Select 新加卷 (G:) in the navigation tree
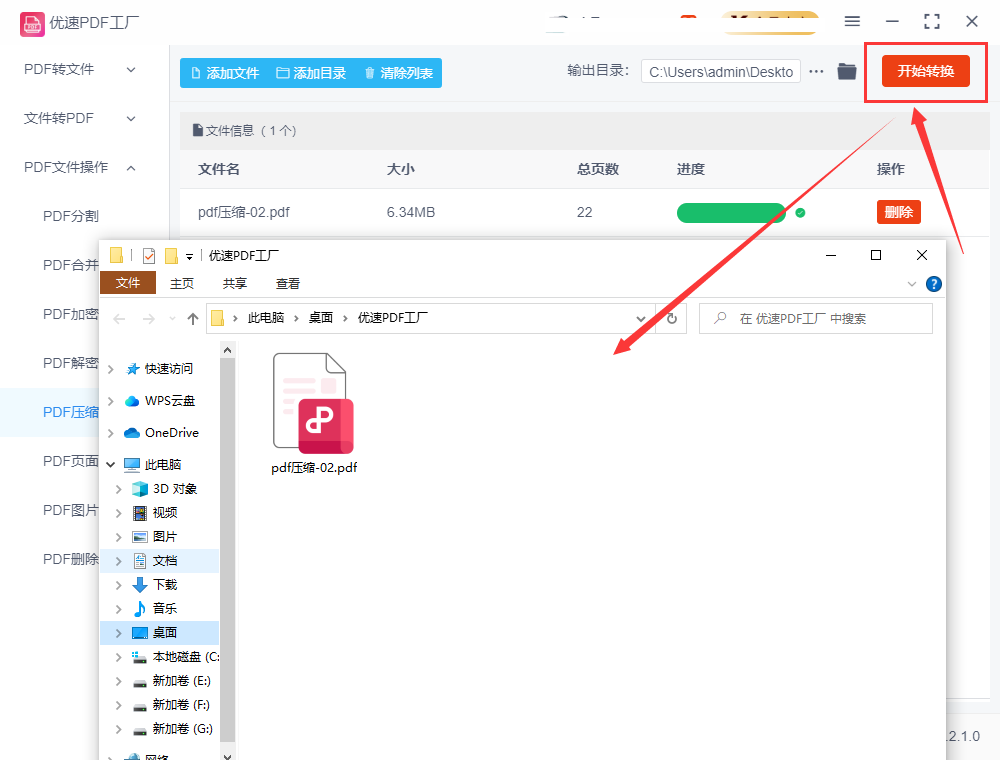Image resolution: width=1000 pixels, height=760 pixels. pyautogui.click(x=182, y=728)
